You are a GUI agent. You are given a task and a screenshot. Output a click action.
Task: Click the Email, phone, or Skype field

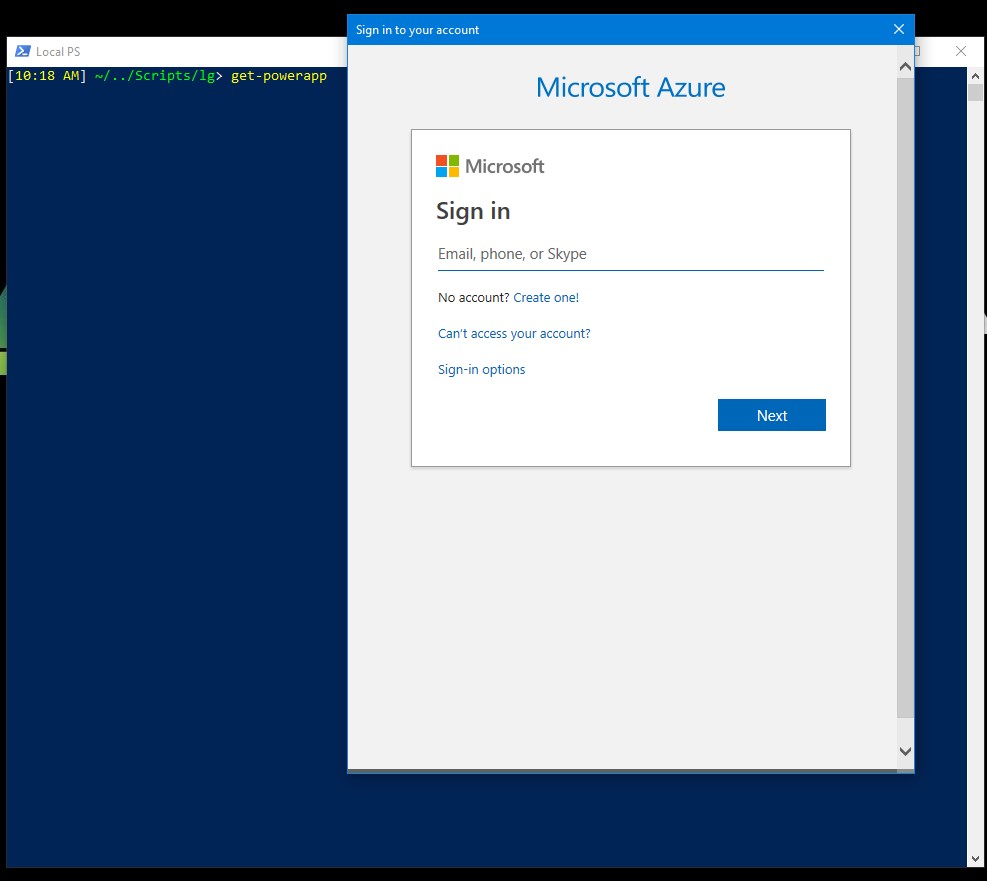pyautogui.click(x=630, y=254)
